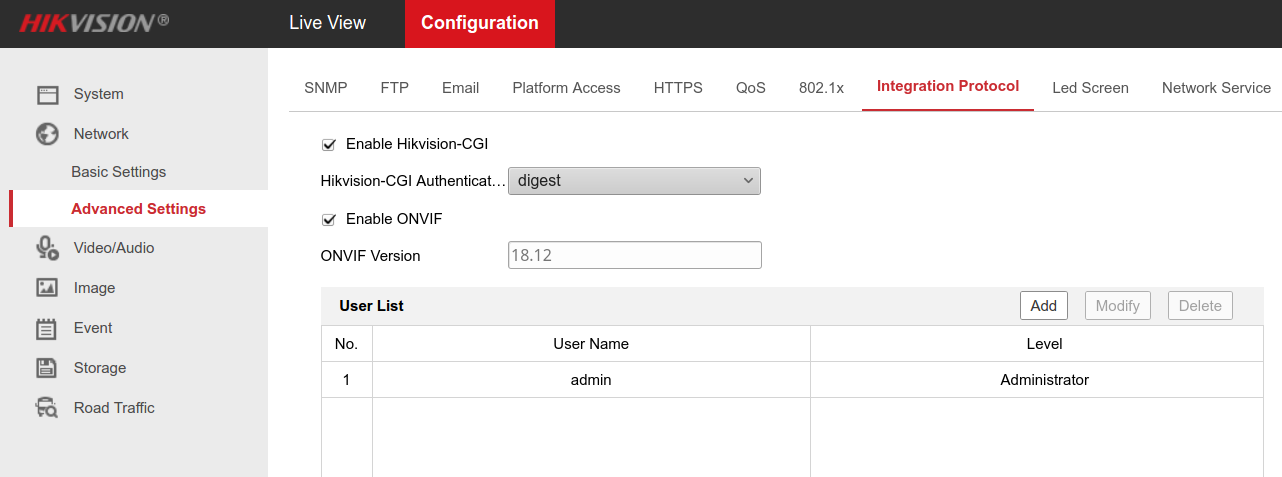Click the Network globe icon
1282x477 pixels.
(x=48, y=134)
